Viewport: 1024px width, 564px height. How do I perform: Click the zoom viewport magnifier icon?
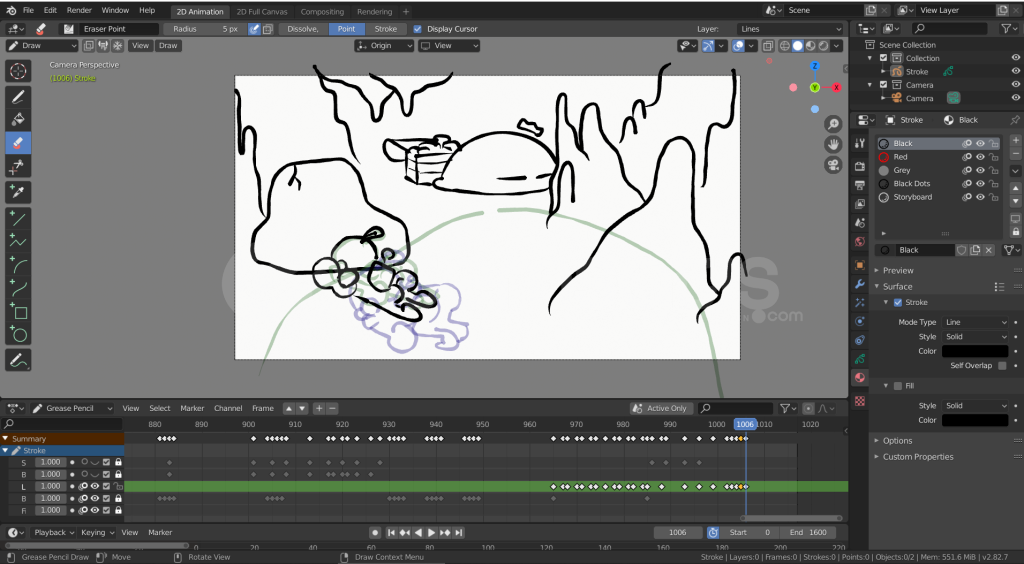(832, 124)
